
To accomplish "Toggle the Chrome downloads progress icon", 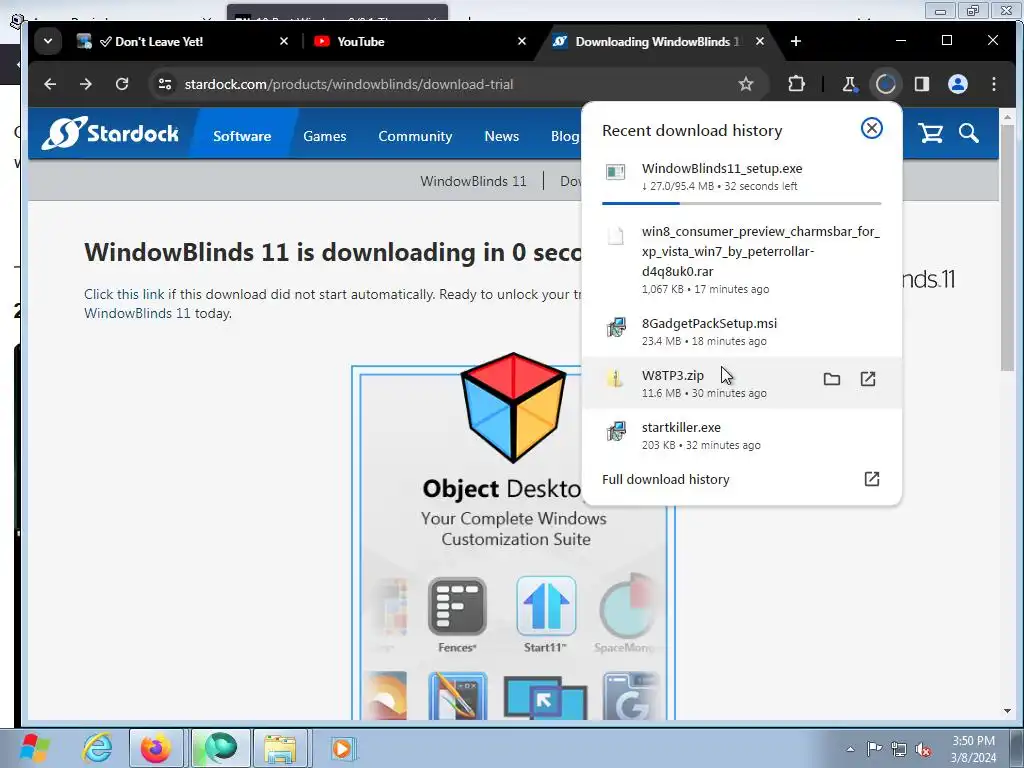I will coord(886,84).
